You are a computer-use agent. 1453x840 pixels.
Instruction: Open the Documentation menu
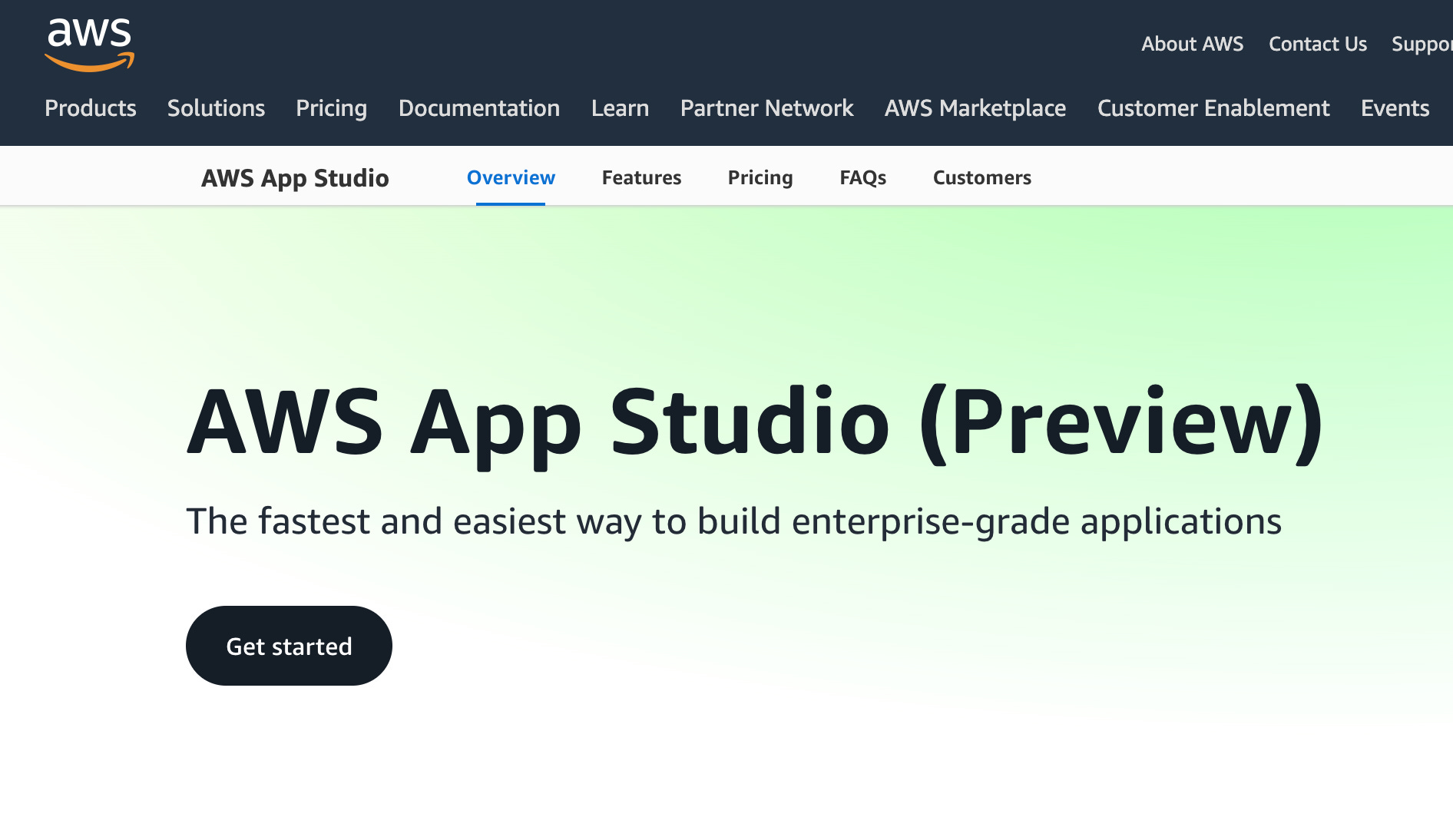click(x=479, y=108)
